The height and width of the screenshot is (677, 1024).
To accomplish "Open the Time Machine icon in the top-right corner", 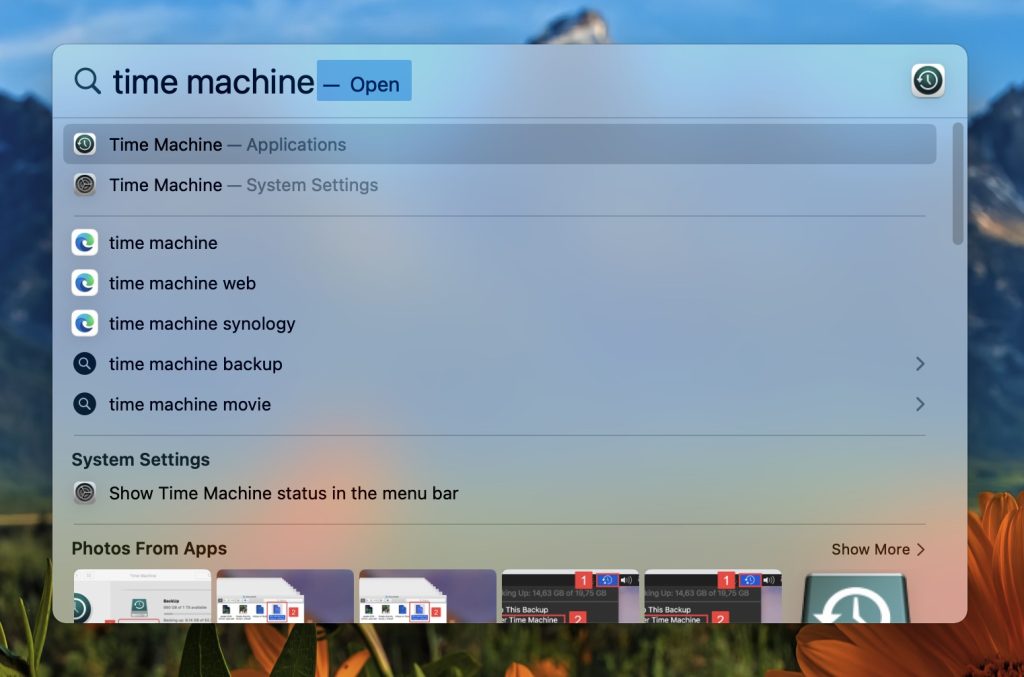I will click(927, 81).
